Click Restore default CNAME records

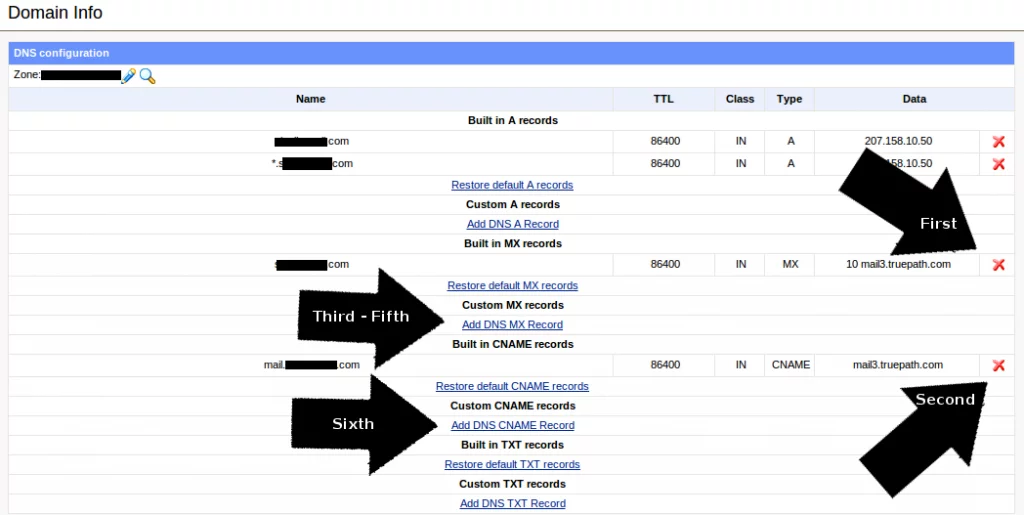click(x=512, y=386)
